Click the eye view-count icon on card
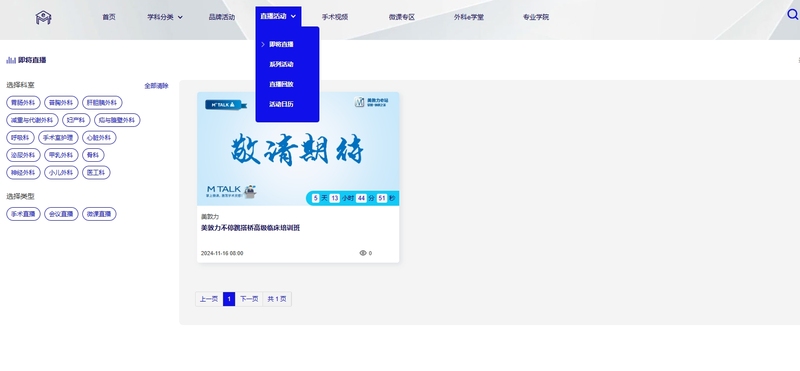 [363, 253]
